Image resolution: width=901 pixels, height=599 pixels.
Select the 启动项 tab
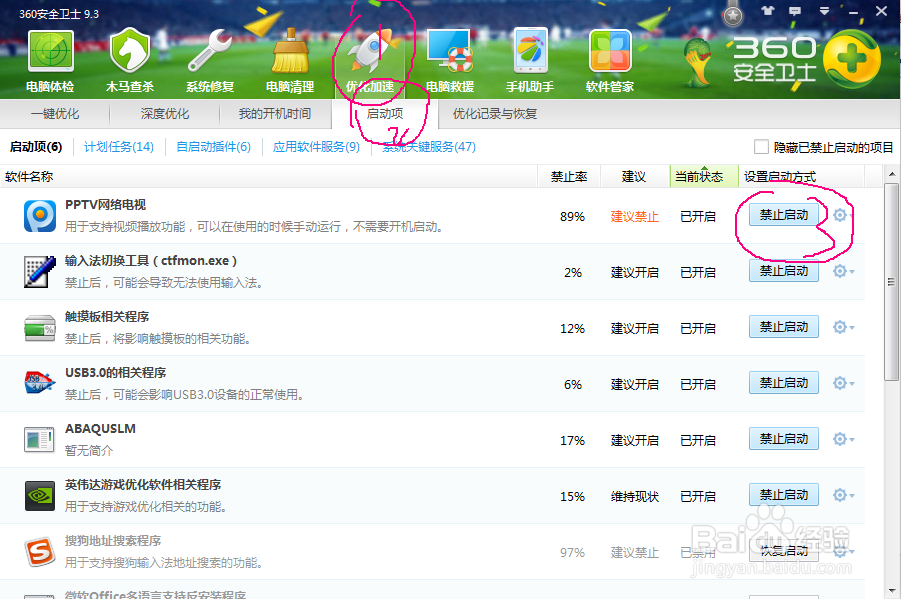point(385,114)
